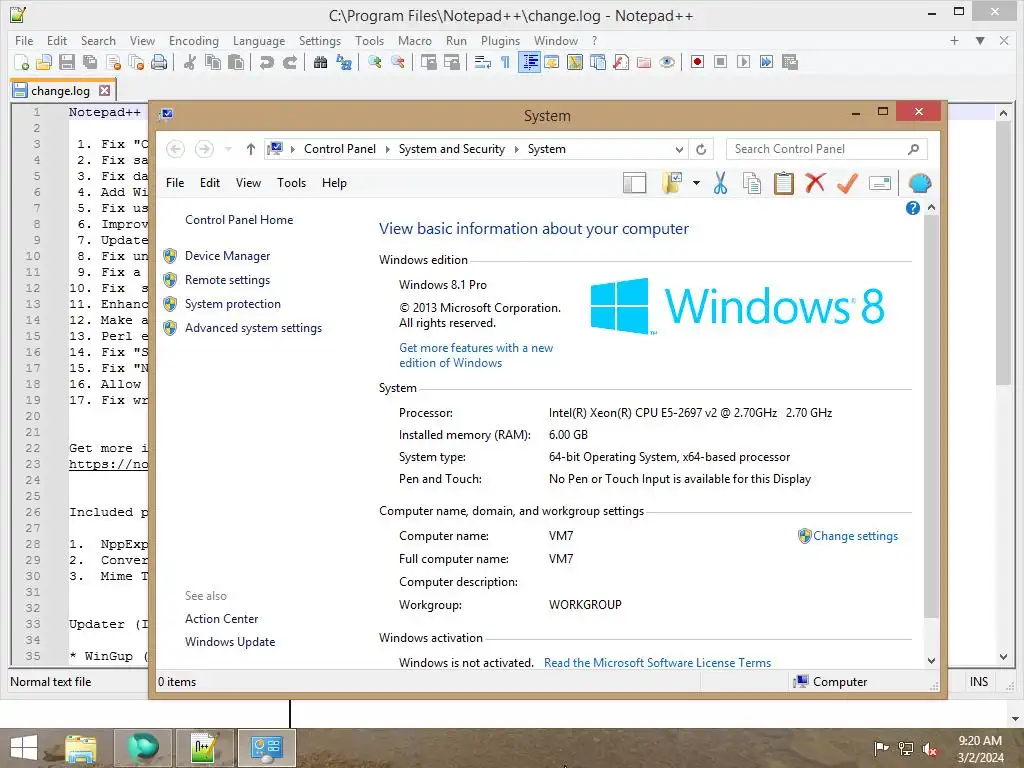Image resolution: width=1024 pixels, height=768 pixels.
Task: Click red Start Recording macro button
Action: [697, 62]
